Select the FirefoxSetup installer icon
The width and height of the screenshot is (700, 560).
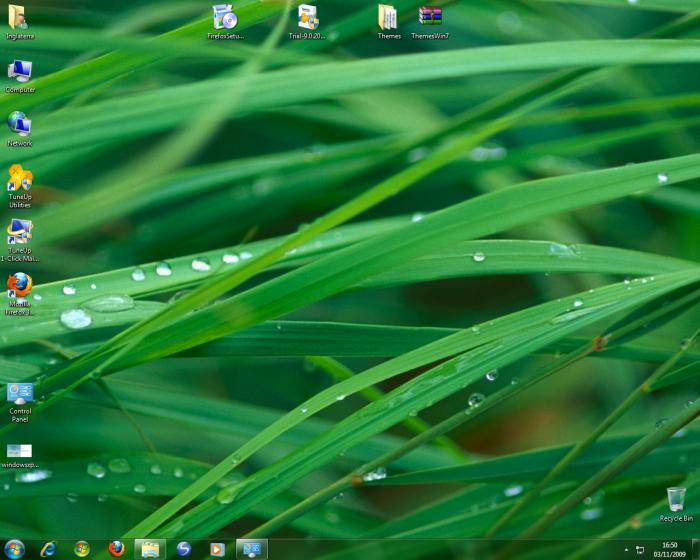click(x=225, y=18)
